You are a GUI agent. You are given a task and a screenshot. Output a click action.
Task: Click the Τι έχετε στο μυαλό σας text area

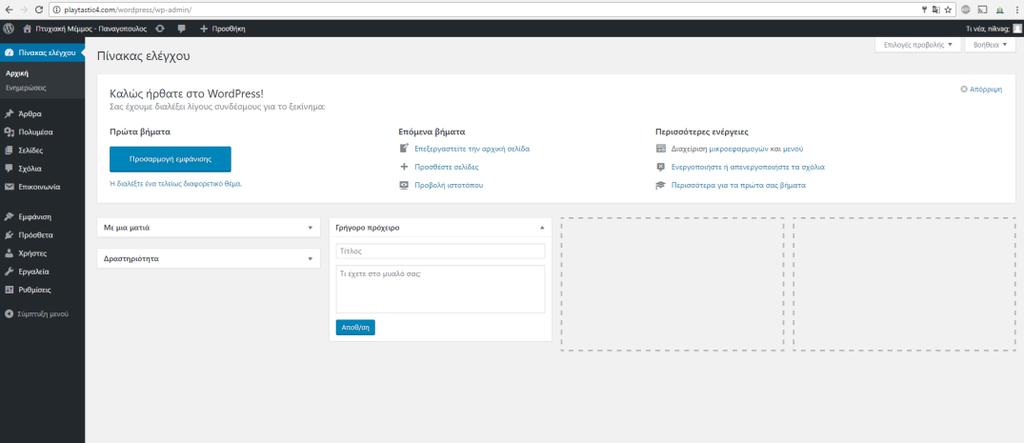tap(440, 289)
